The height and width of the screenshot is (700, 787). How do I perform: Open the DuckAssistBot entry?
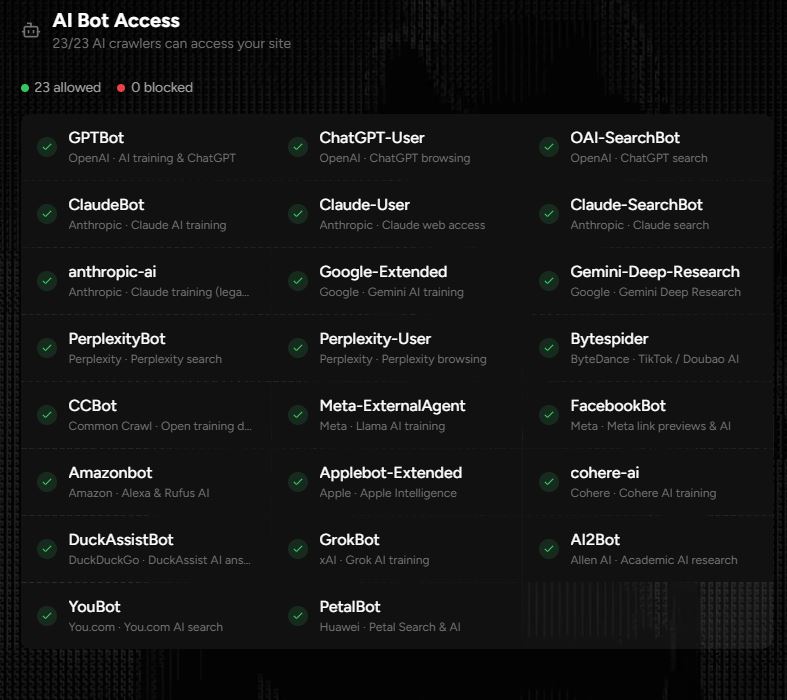point(121,540)
